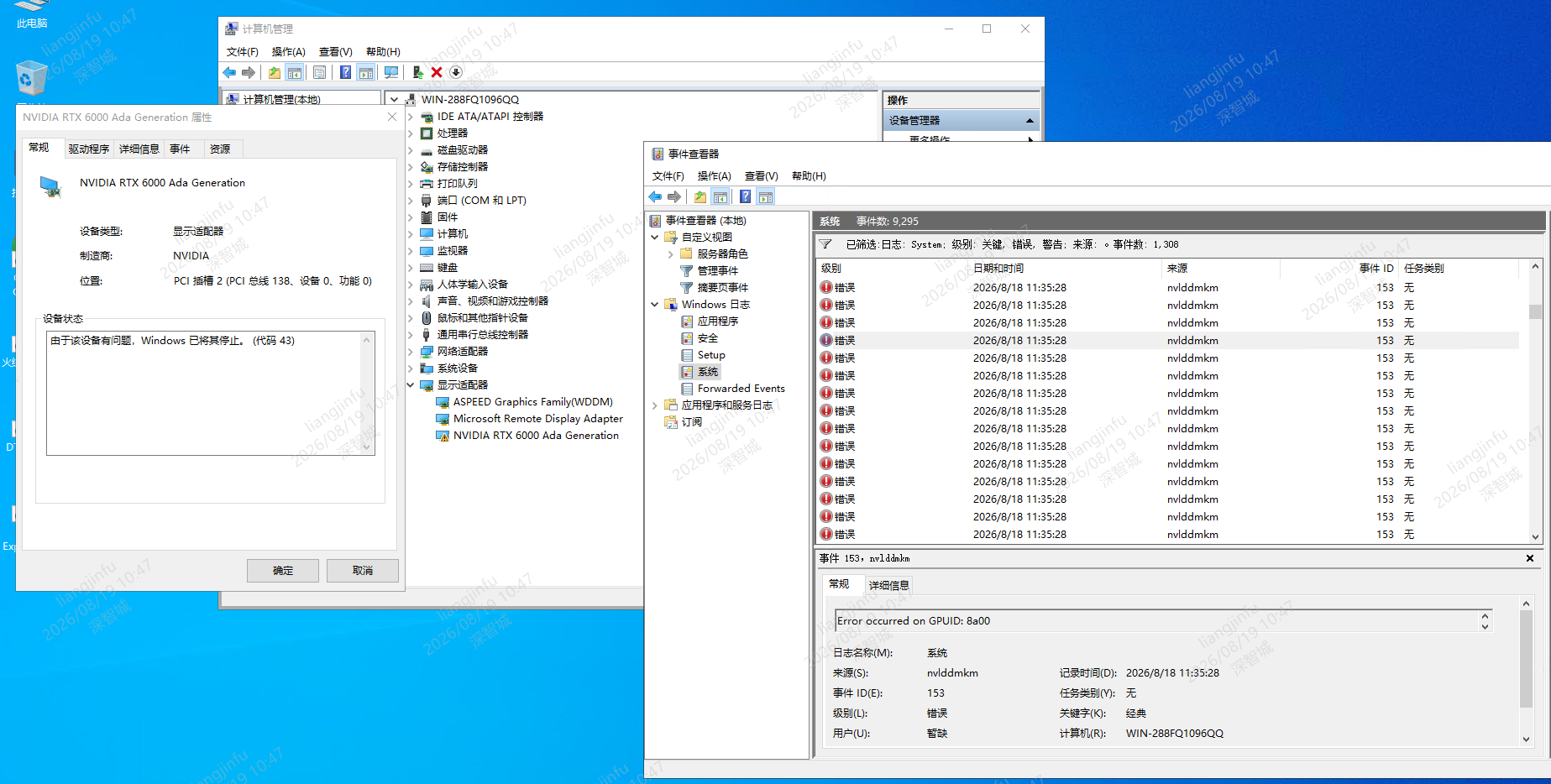This screenshot has width=1551, height=784.
Task: Click event detail pane scrollbar down arrow
Action: (1527, 739)
